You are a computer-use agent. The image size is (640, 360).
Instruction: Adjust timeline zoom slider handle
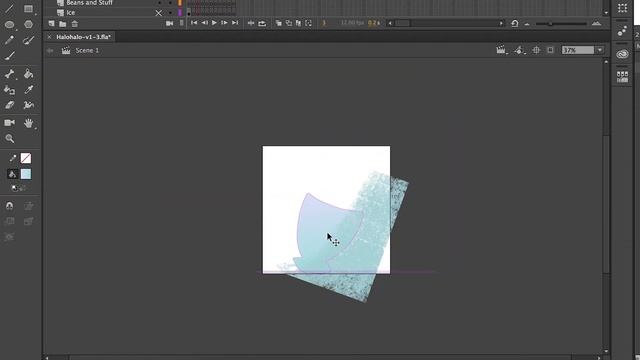tap(550, 24)
